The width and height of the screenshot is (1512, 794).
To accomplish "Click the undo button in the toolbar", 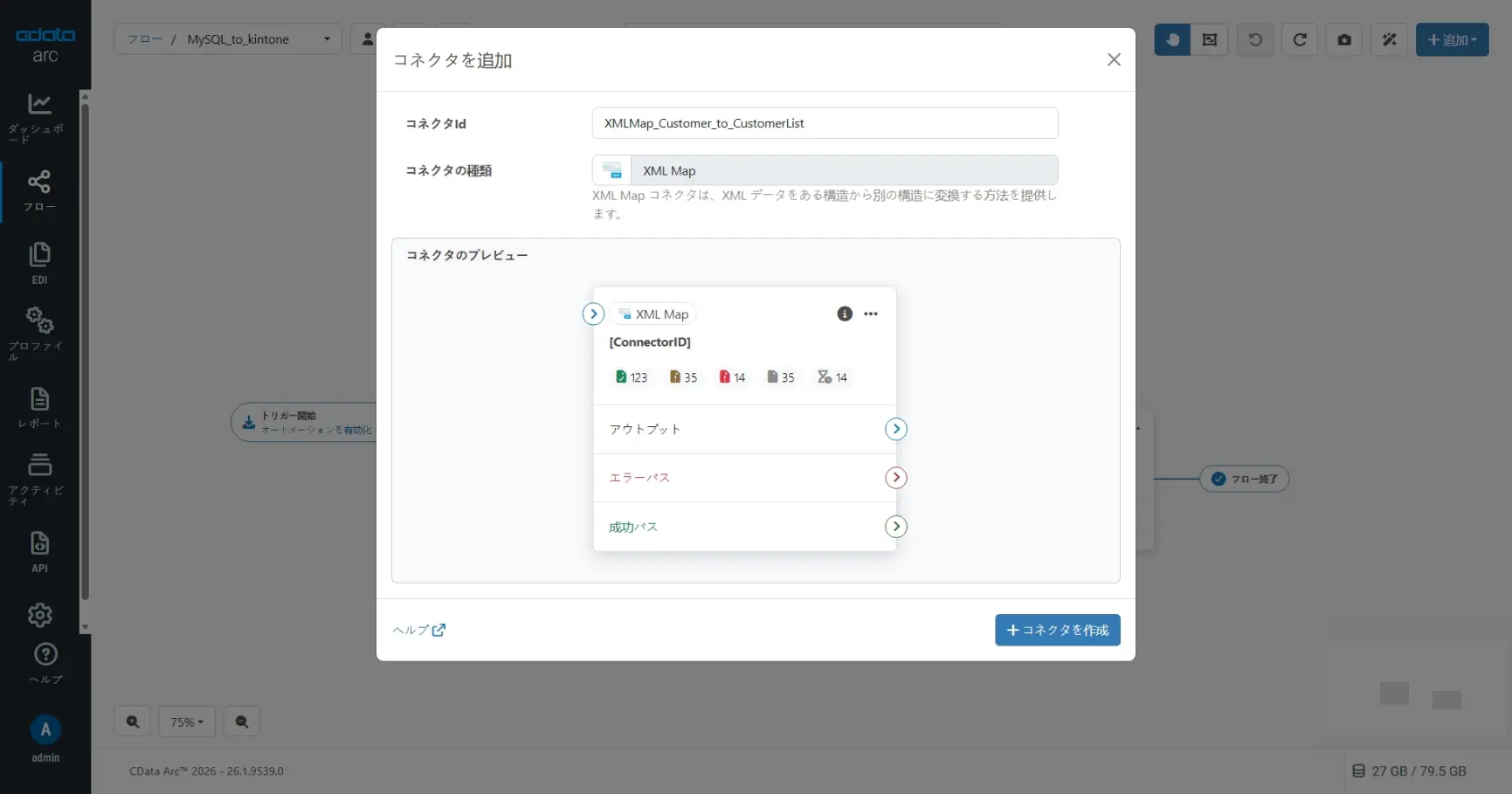I will coord(1255,39).
